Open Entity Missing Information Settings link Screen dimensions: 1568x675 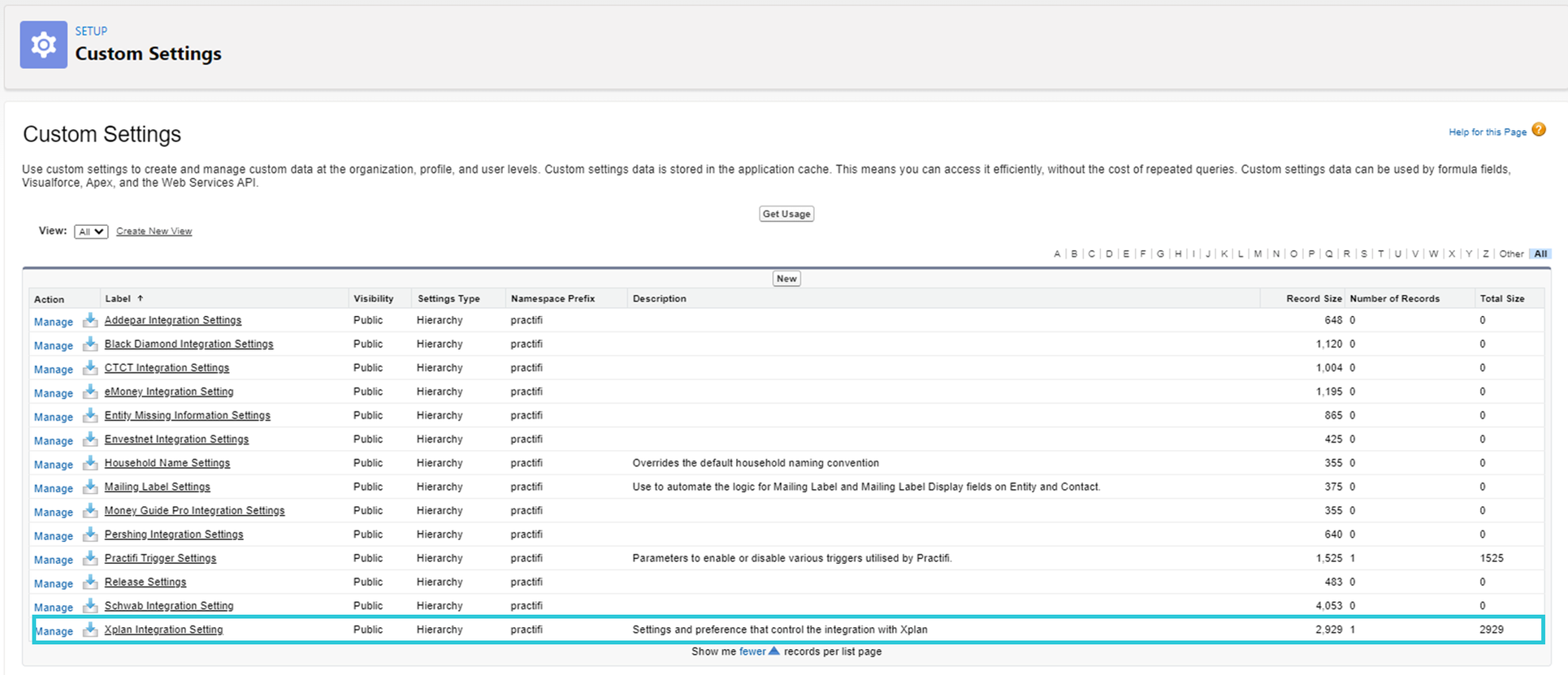point(188,415)
